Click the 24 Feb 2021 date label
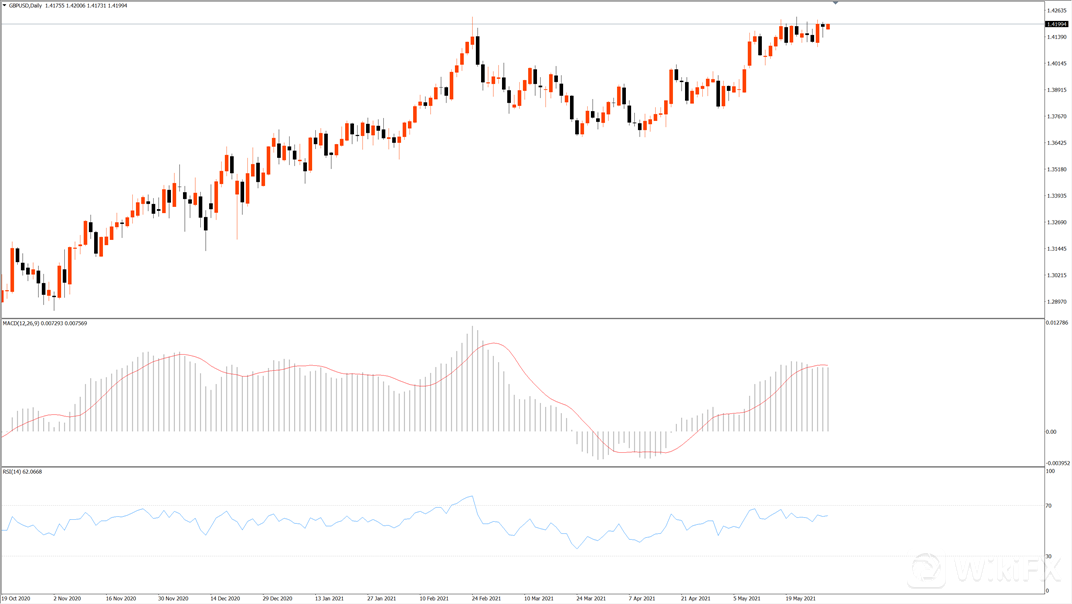 coord(486,598)
